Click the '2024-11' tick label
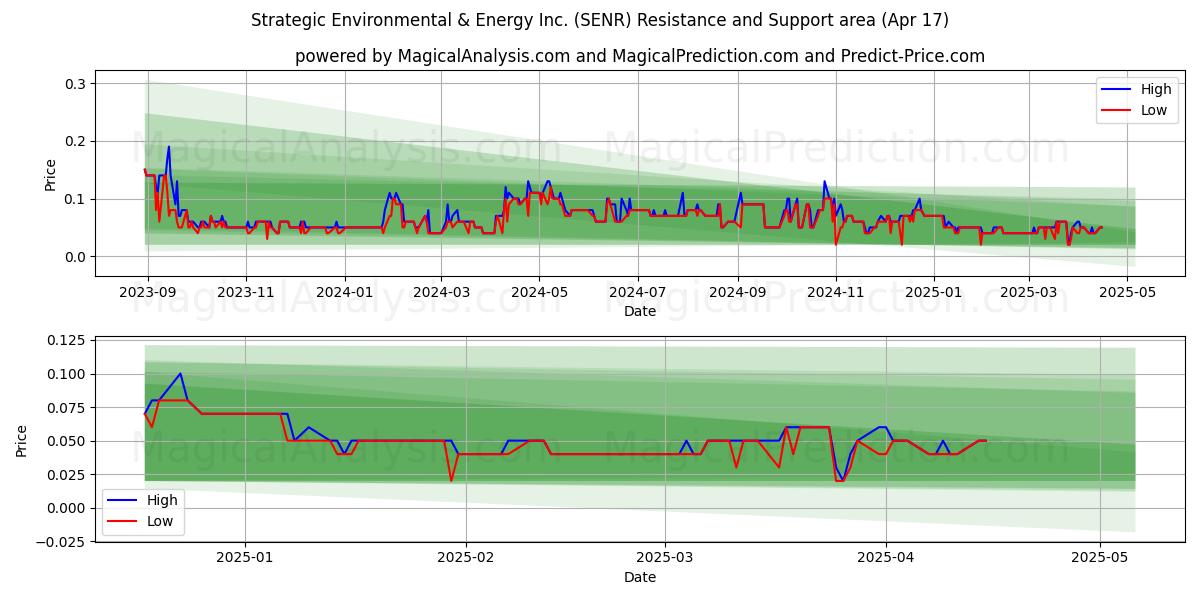The width and height of the screenshot is (1200, 600). pyautogui.click(x=835, y=291)
